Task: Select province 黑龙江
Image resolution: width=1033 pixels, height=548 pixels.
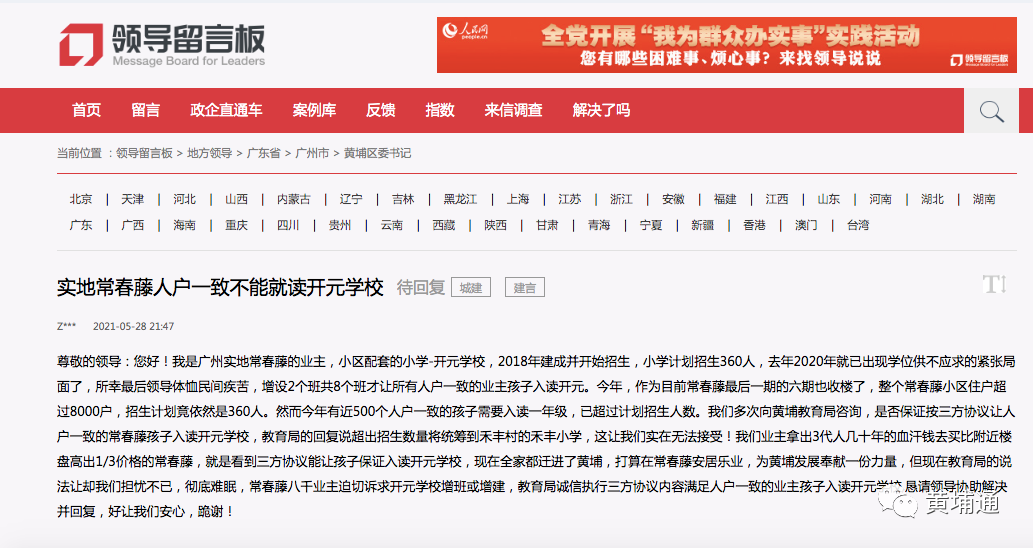Action: pyautogui.click(x=461, y=199)
